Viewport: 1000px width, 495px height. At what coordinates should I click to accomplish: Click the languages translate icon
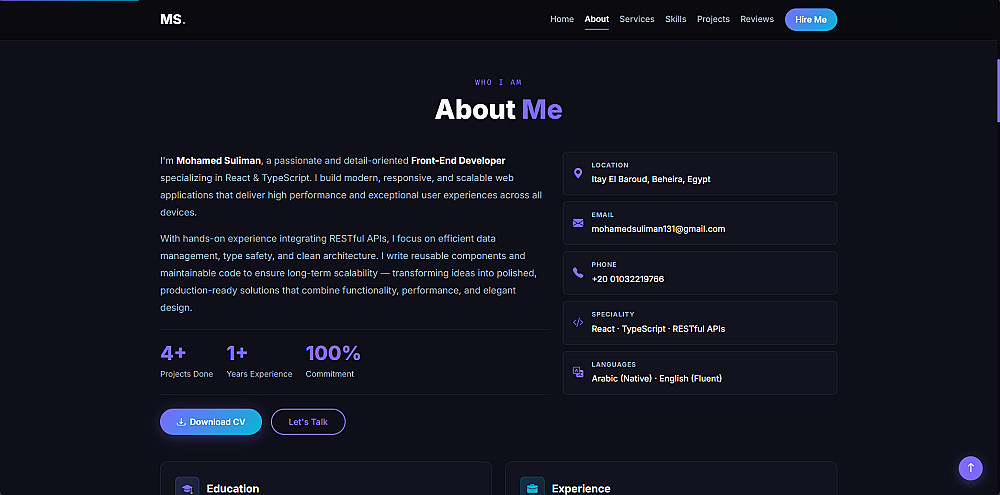[578, 372]
